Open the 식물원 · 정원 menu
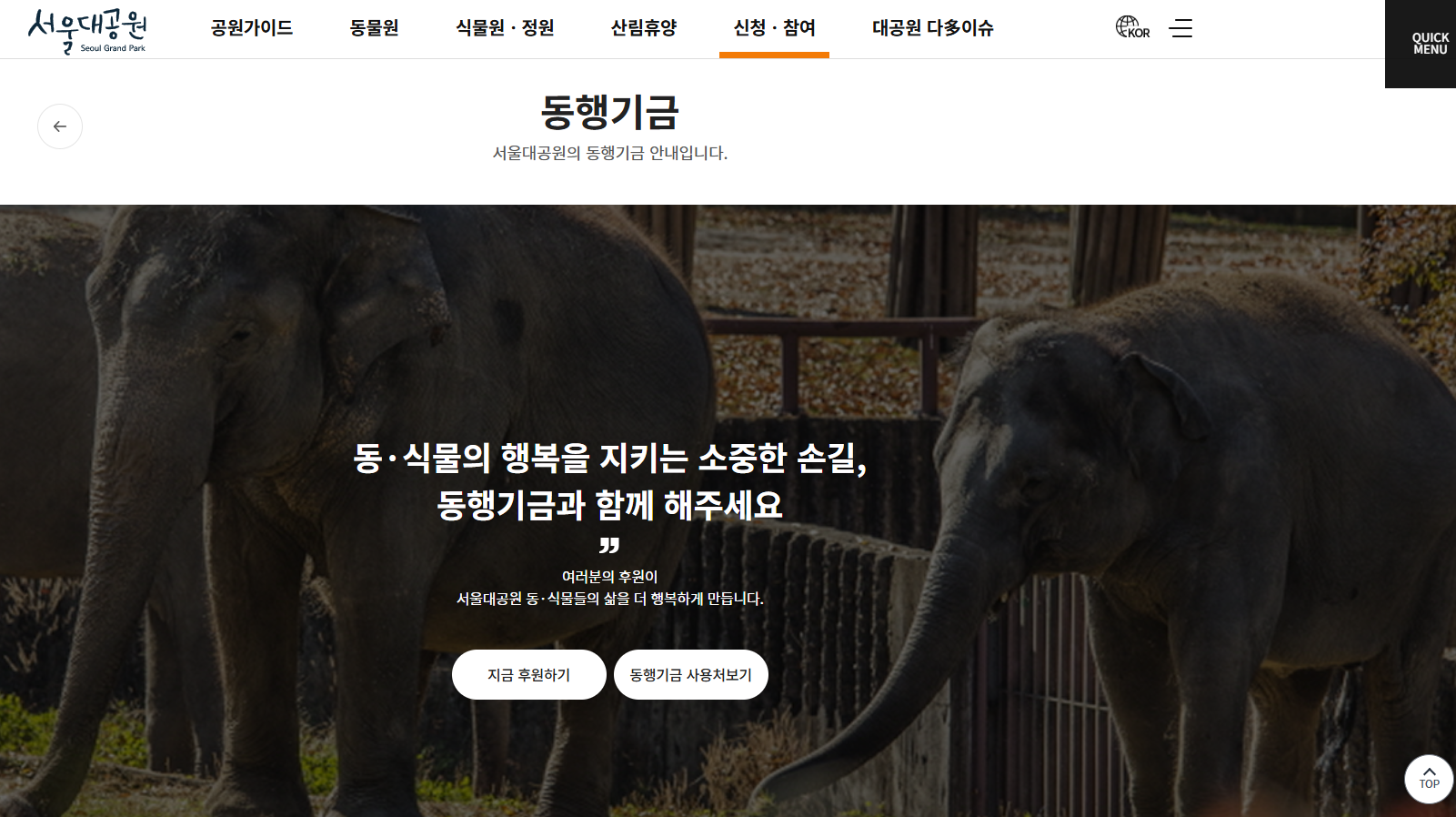Screen dimensions: 1456x817 tap(505, 28)
